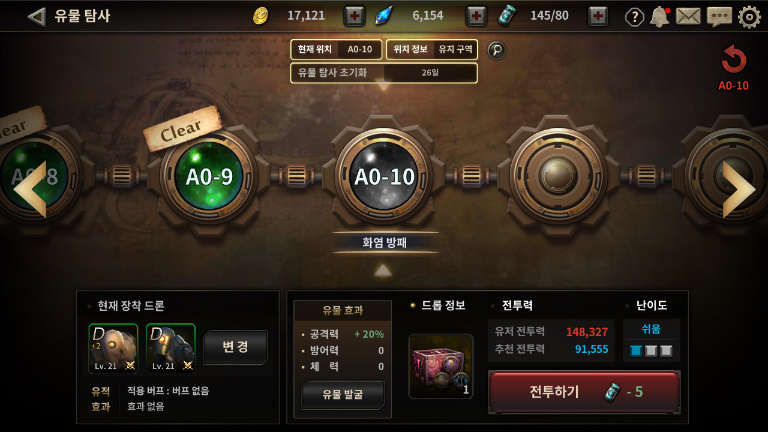The width and height of the screenshot is (768, 432).
Task: Navigate to previous stages with the left arrow
Action: click(30, 190)
